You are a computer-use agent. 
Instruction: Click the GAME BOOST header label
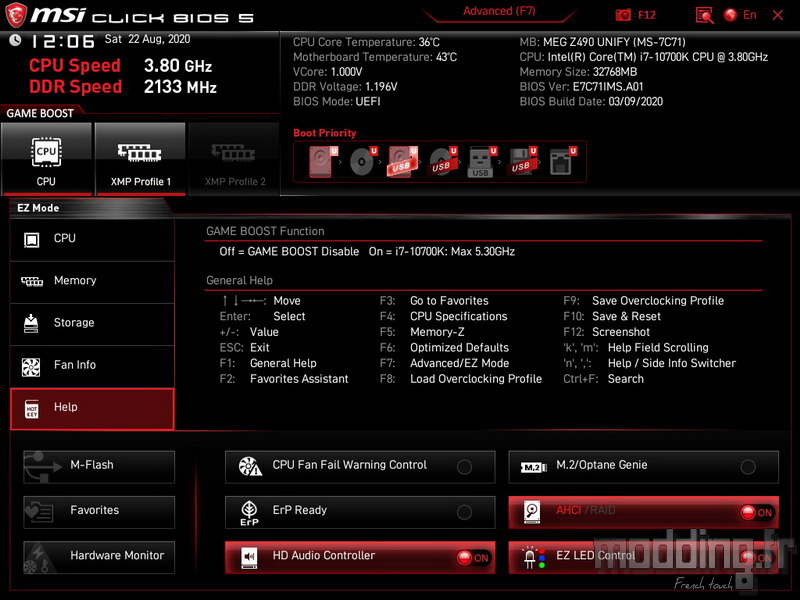coord(40,113)
